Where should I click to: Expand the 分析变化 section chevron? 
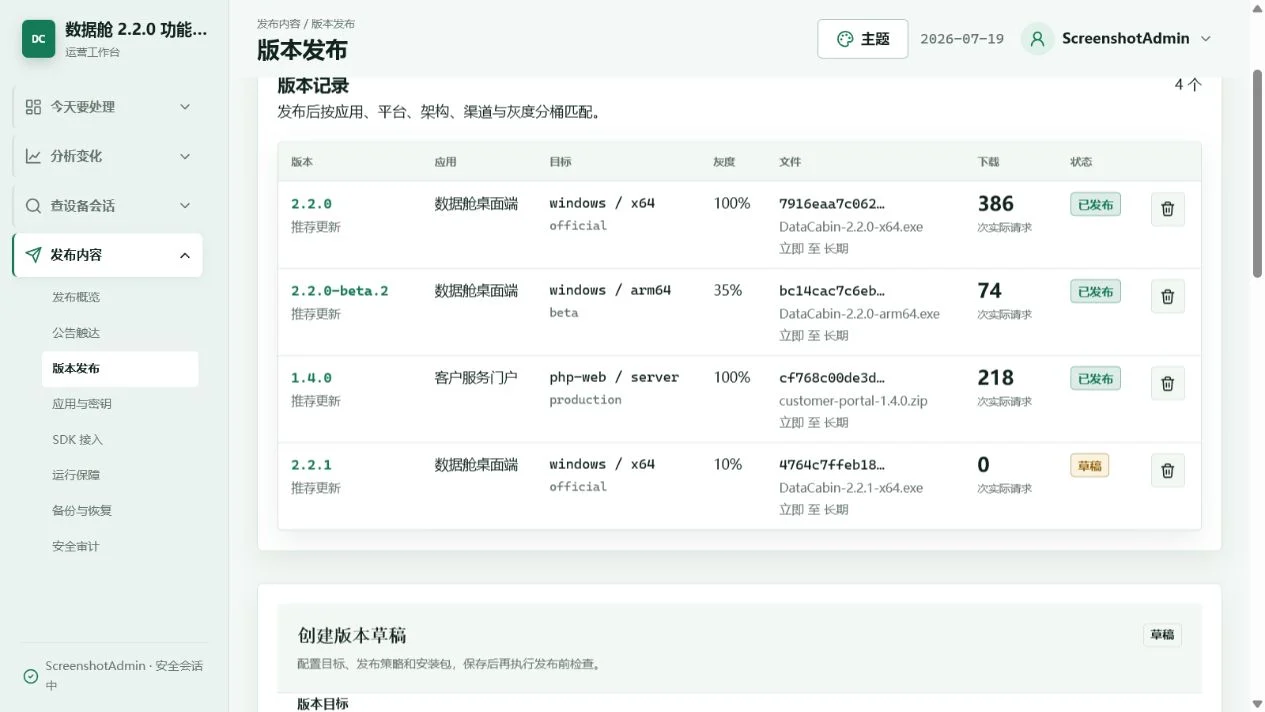(x=185, y=156)
